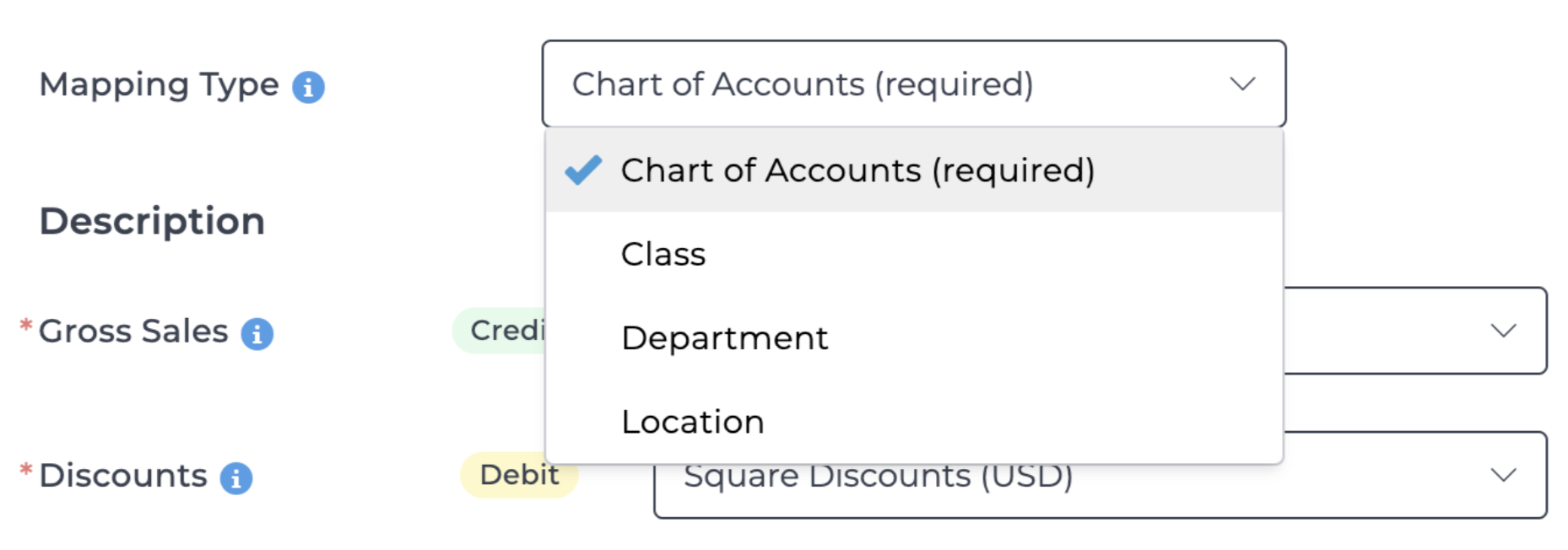Open the Gross Sales account dropdown arrow
Image resolution: width=1568 pixels, height=550 pixels.
coord(1503,331)
